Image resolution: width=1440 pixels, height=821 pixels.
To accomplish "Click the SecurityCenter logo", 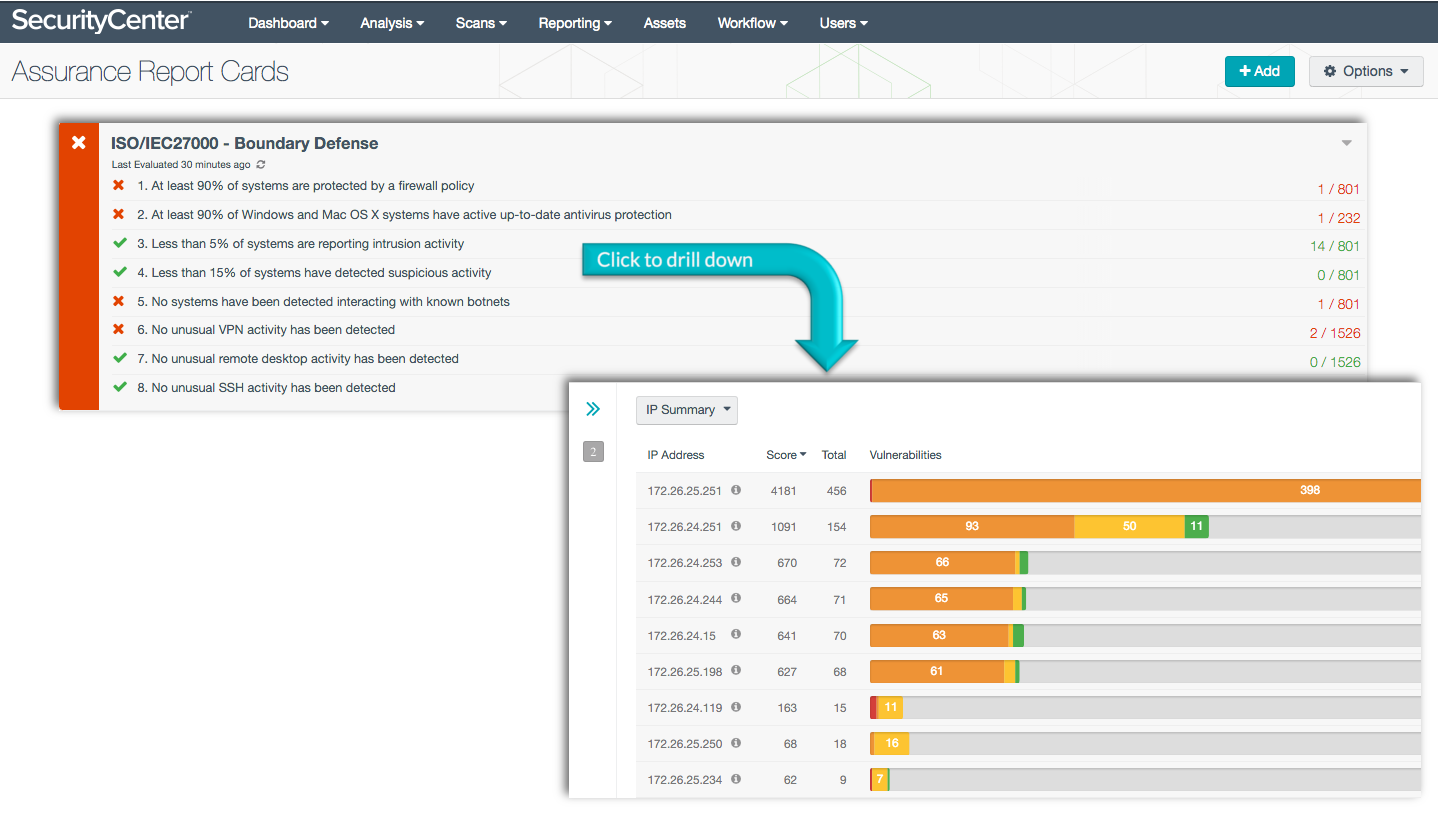I will (102, 20).
